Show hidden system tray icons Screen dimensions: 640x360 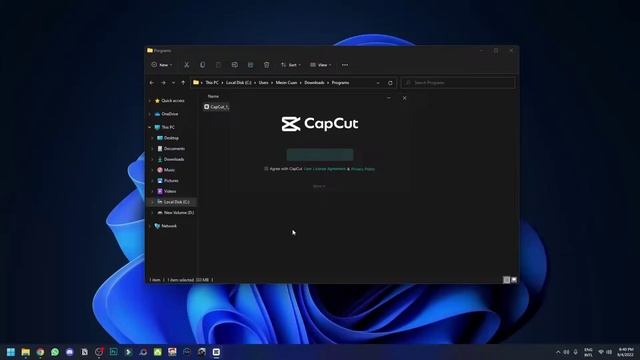tap(558, 352)
